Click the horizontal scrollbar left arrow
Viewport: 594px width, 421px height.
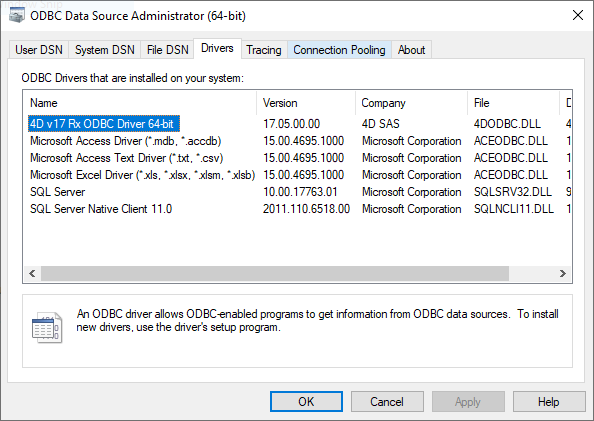pyautogui.click(x=32, y=273)
